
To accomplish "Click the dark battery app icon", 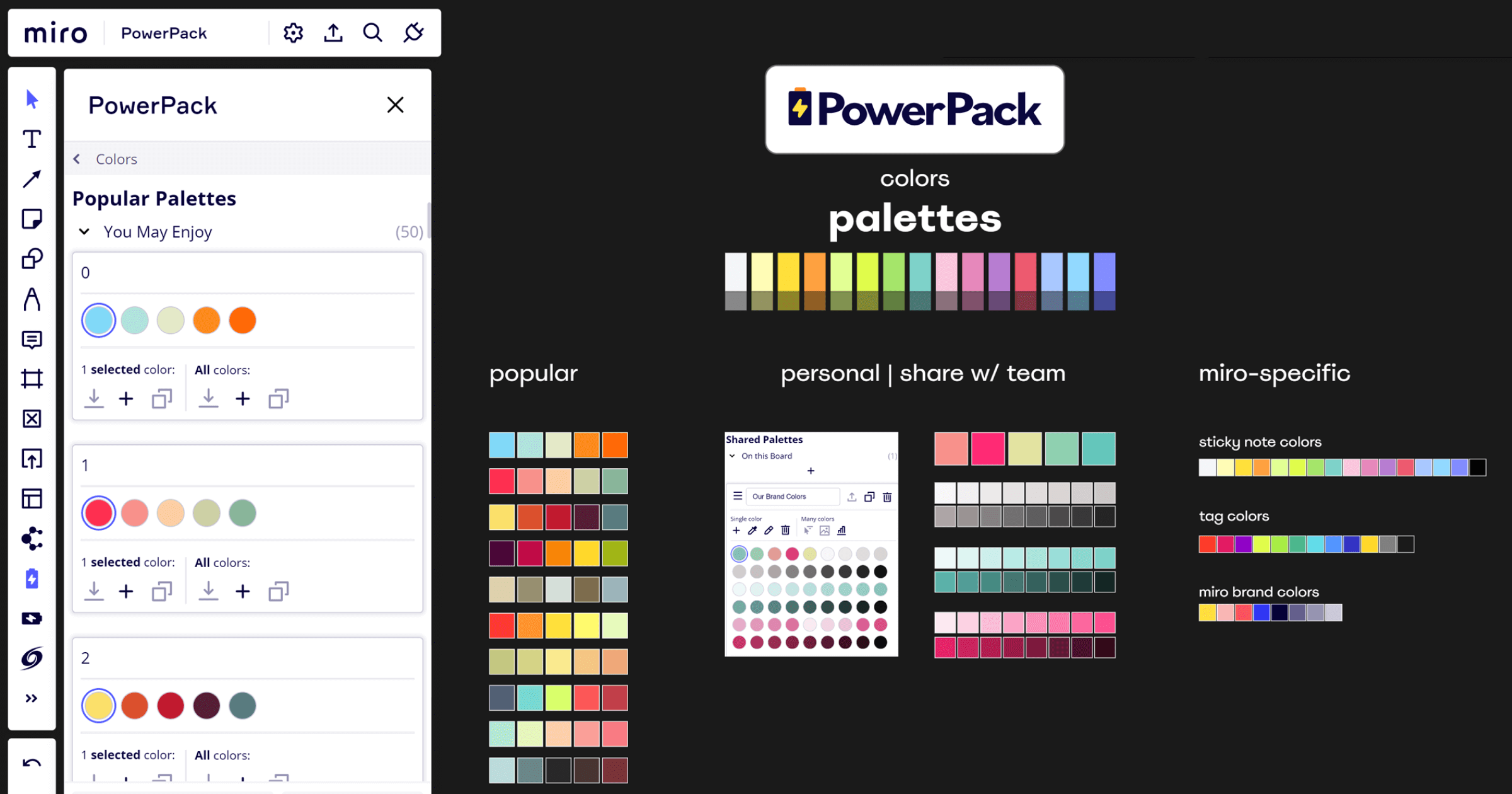I will coord(31,619).
